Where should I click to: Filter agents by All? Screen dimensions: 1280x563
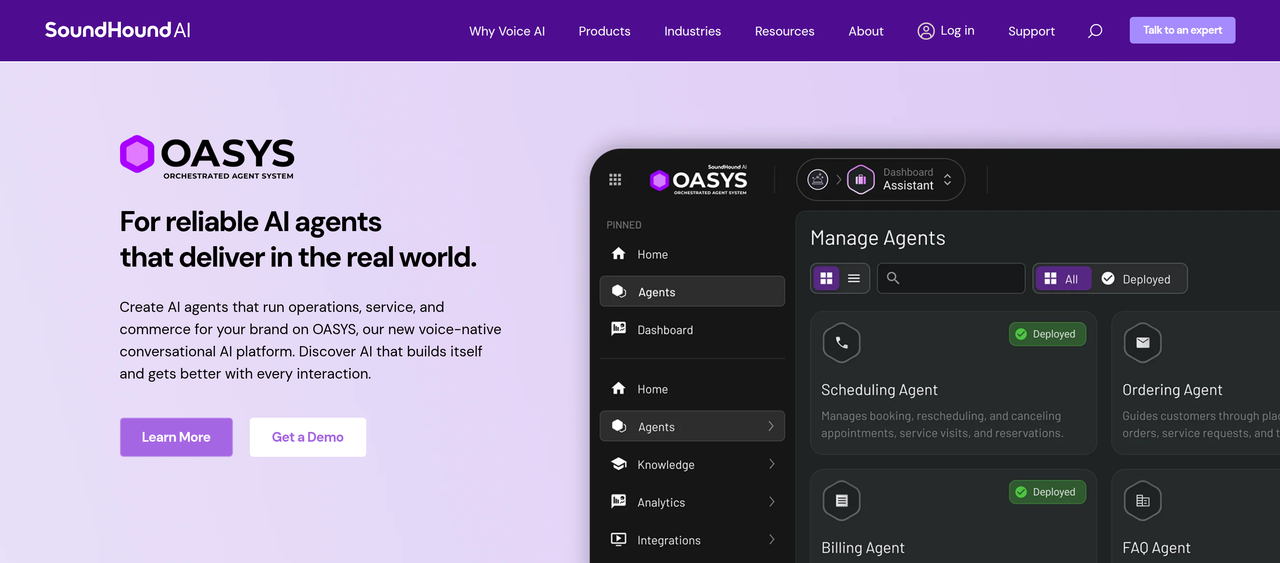1062,279
